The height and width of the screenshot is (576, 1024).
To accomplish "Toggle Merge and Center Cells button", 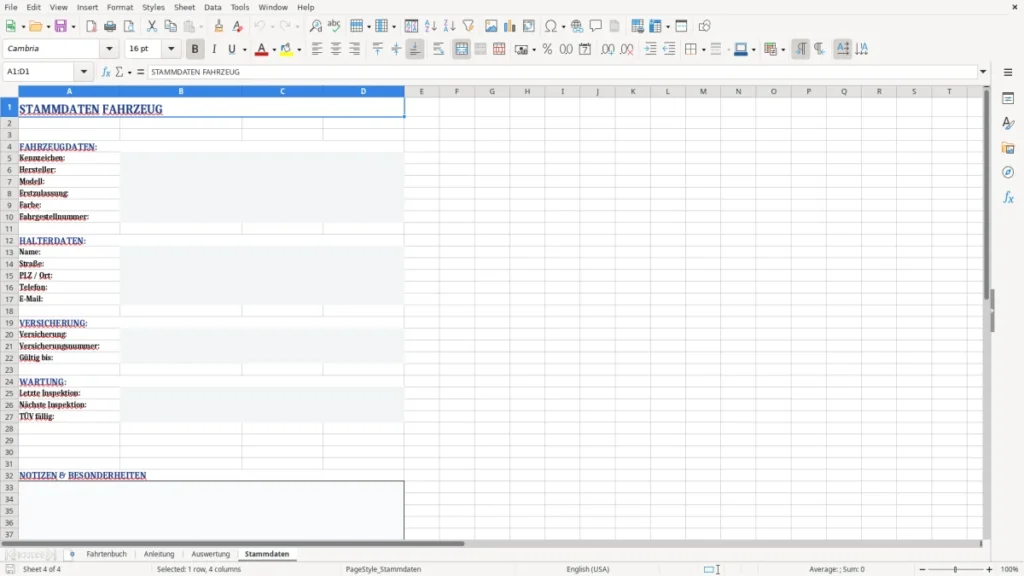I will pyautogui.click(x=461, y=49).
